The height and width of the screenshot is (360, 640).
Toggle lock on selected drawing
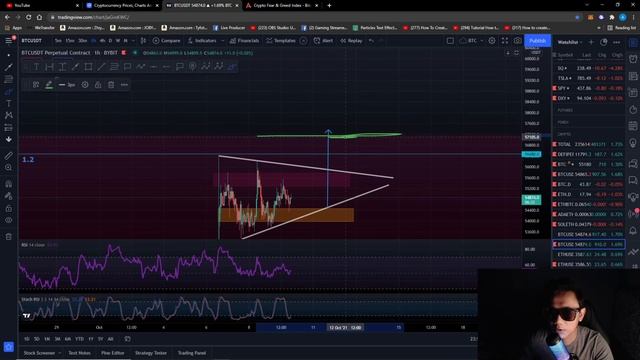click(98, 85)
